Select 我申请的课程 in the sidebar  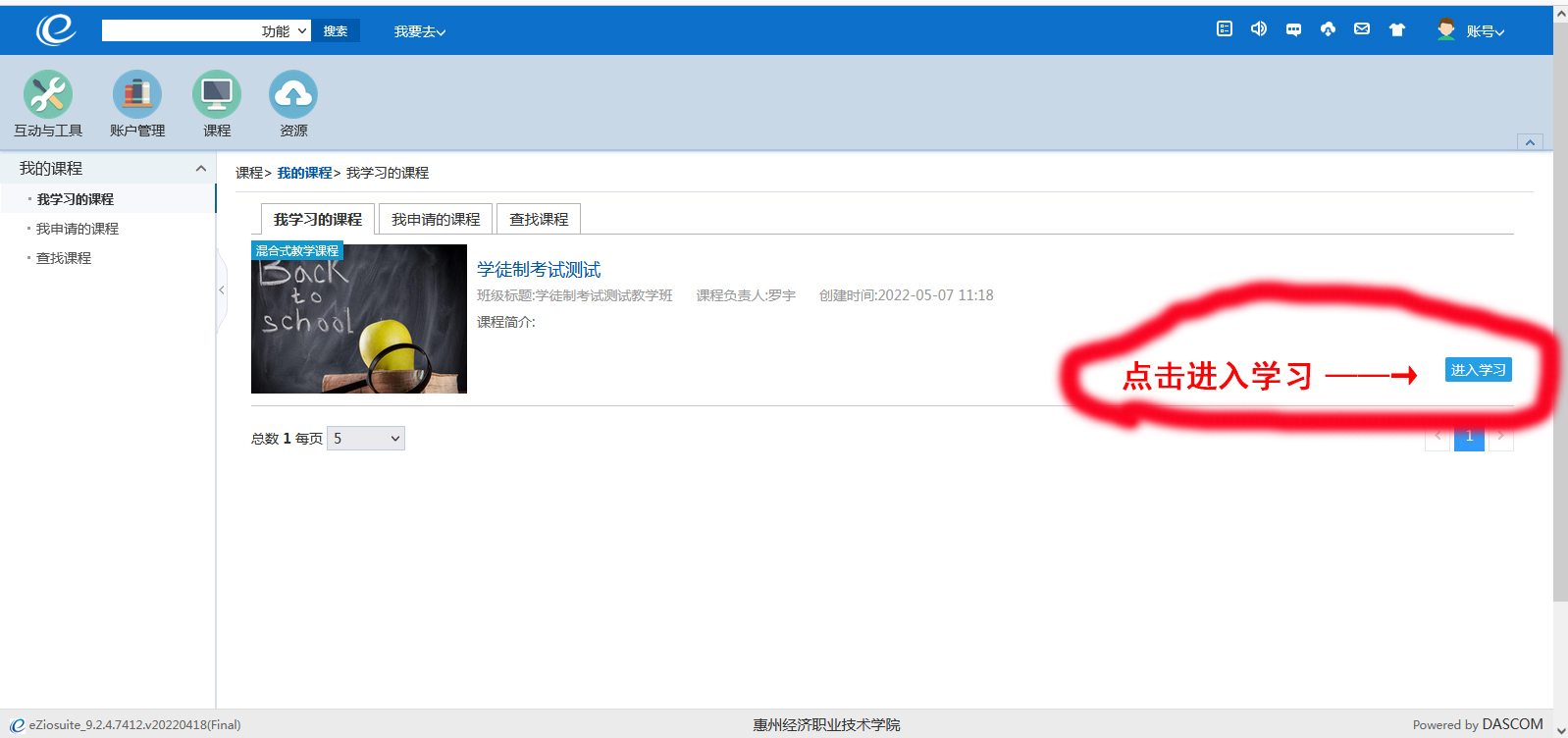click(78, 229)
